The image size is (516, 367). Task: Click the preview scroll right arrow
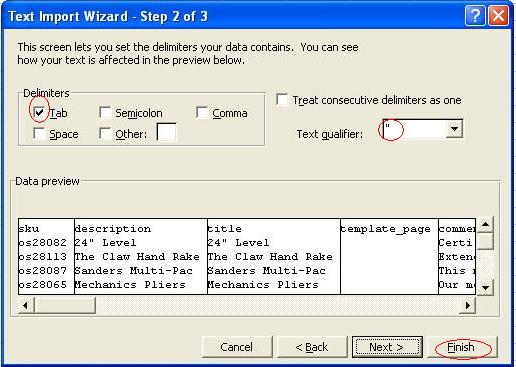(468, 305)
